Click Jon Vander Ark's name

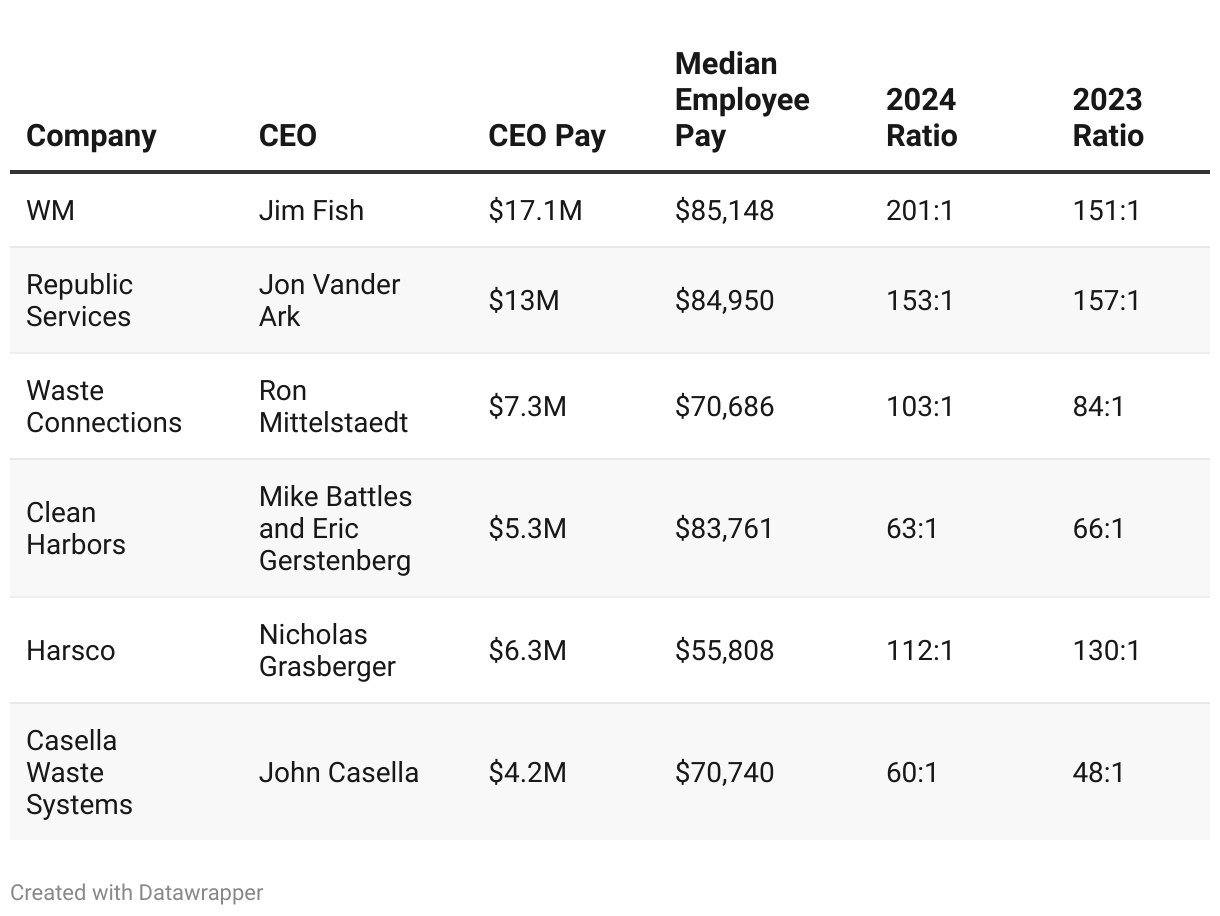pos(329,300)
